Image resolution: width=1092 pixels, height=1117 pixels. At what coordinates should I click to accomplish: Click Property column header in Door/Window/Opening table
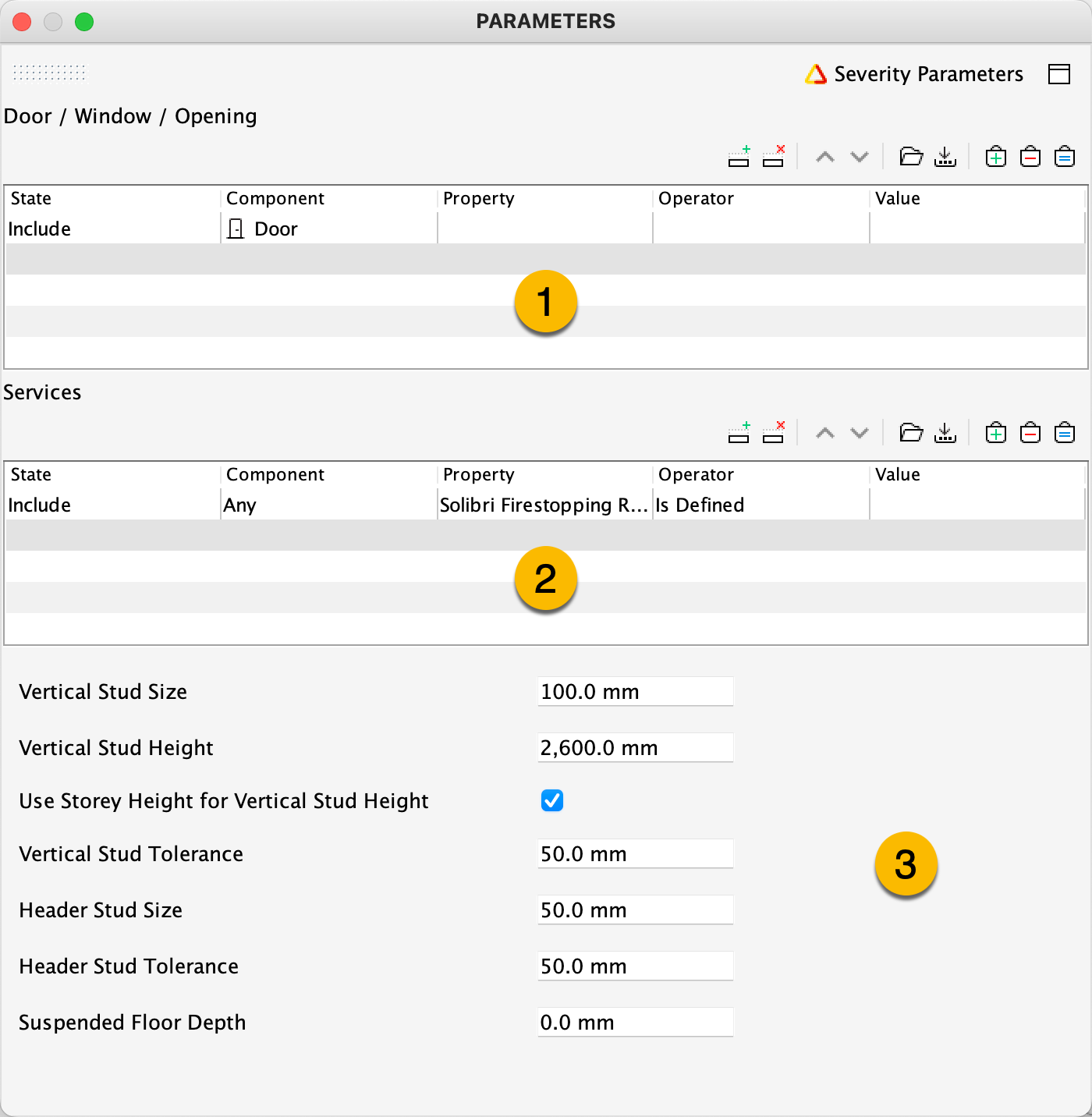pos(545,198)
